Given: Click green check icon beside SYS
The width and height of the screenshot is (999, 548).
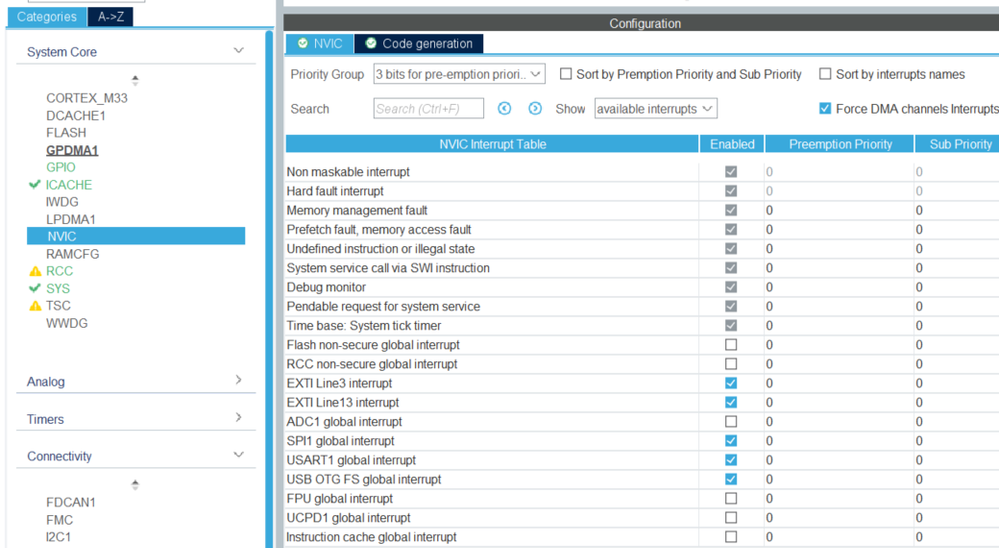Looking at the screenshot, I should coord(34,288).
